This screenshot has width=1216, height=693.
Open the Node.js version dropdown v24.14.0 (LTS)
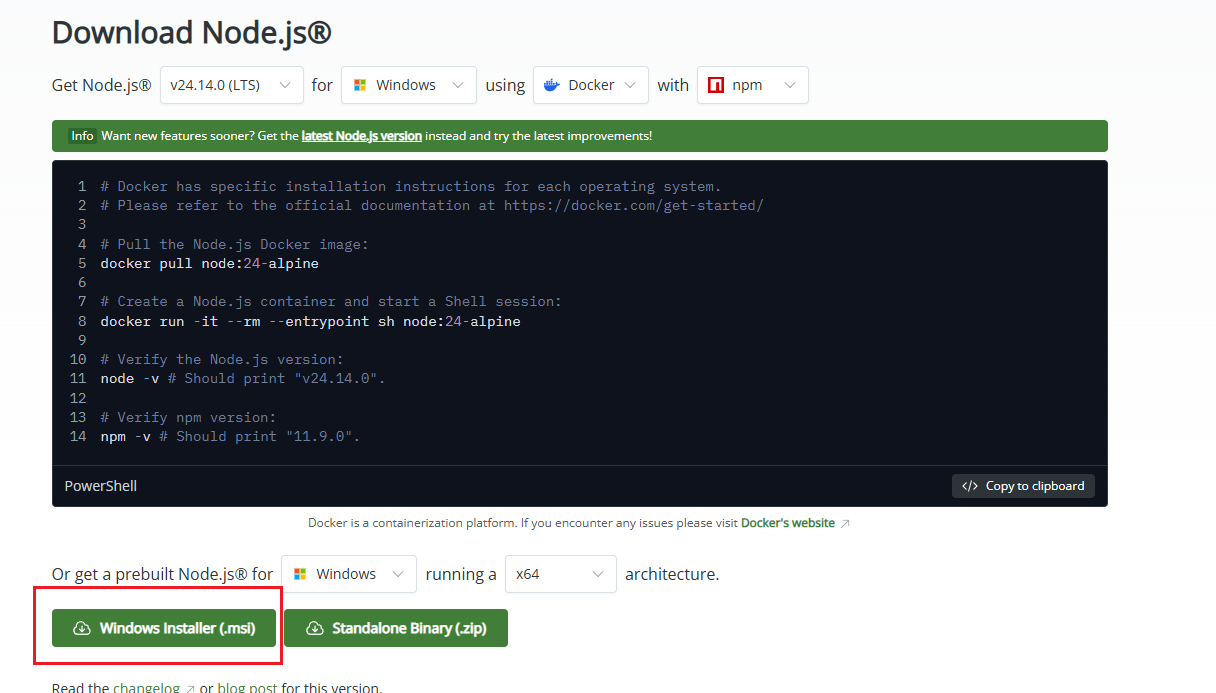(231, 85)
